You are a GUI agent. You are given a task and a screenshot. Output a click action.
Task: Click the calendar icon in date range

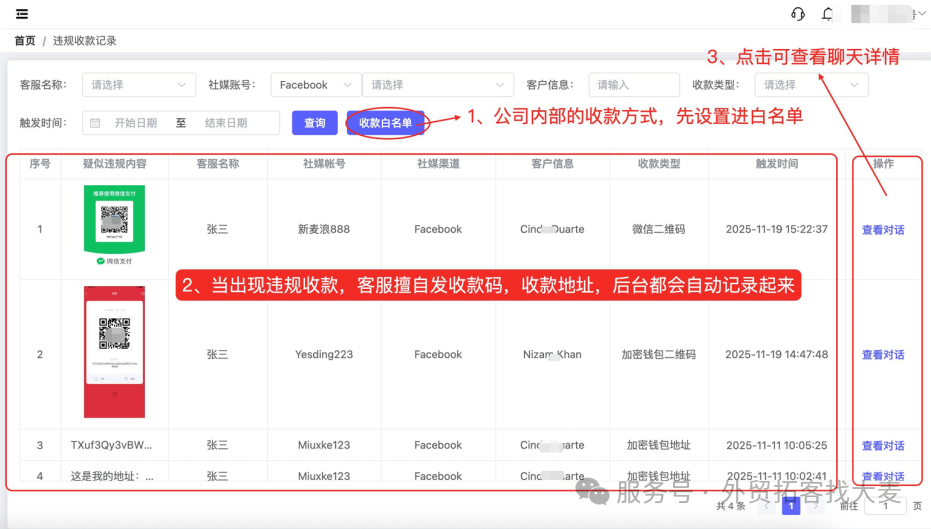[x=95, y=123]
